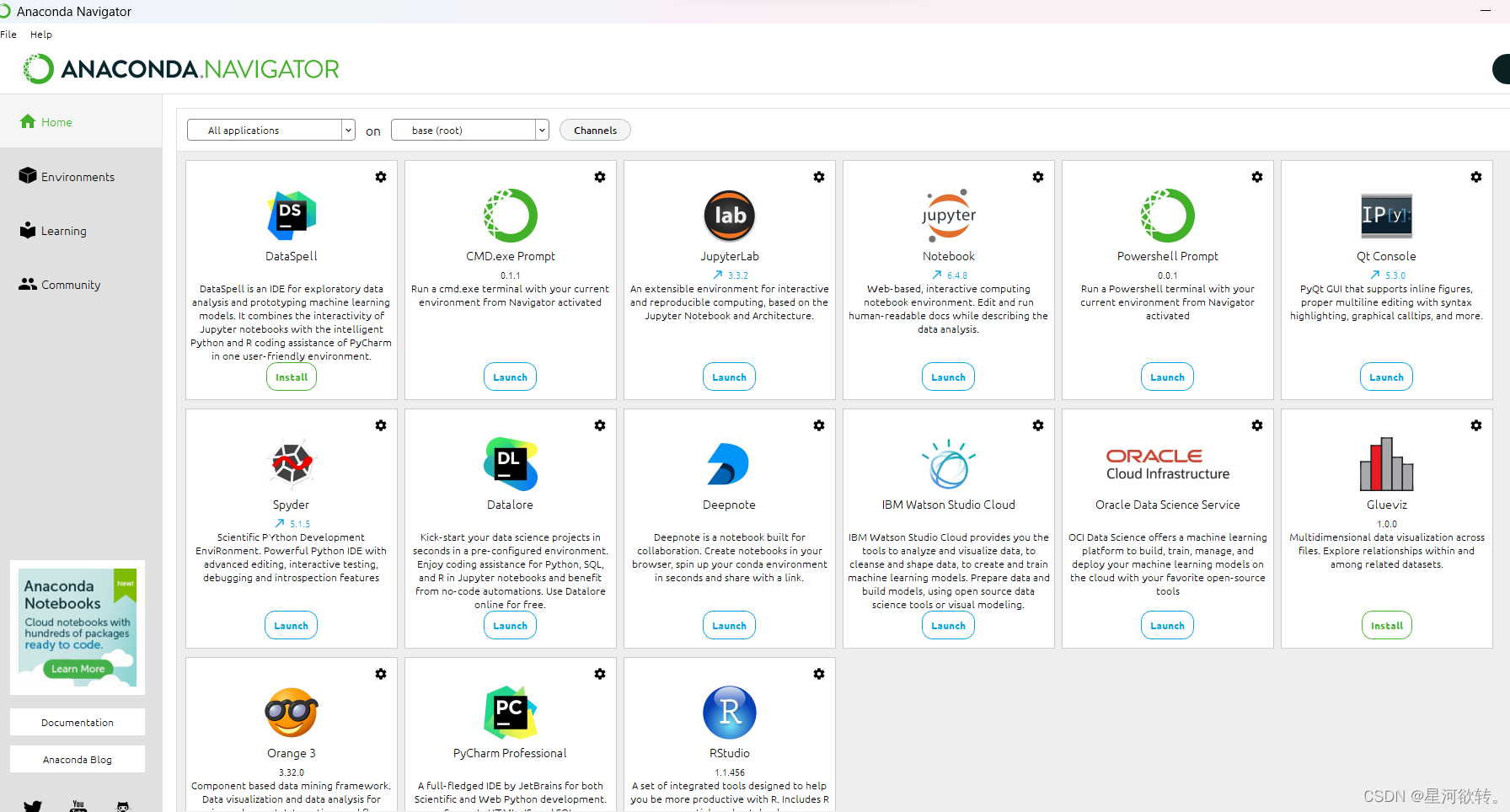Click the Orange 3 sunglasses logo
1510x812 pixels.
pos(292,712)
